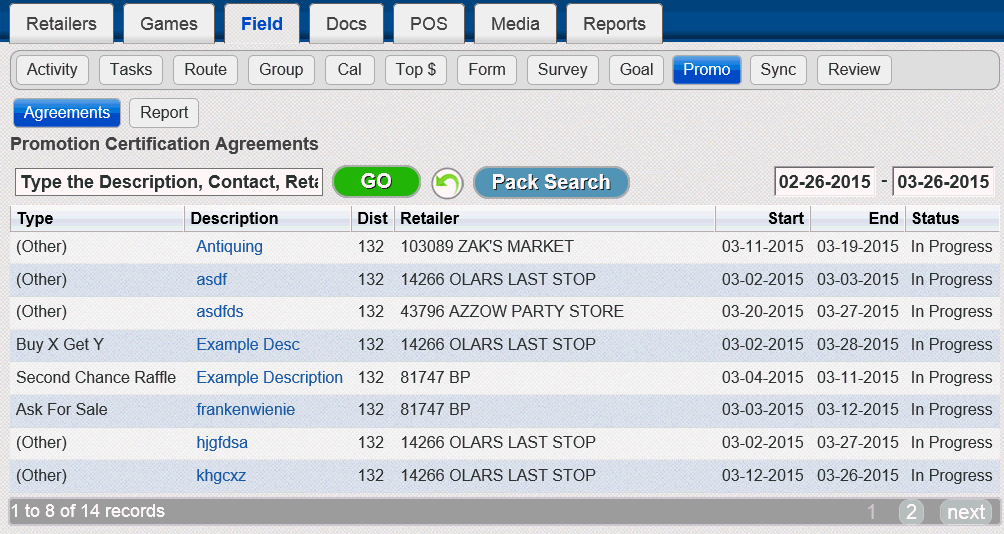
Task: Open the Media tab
Action: click(x=515, y=24)
